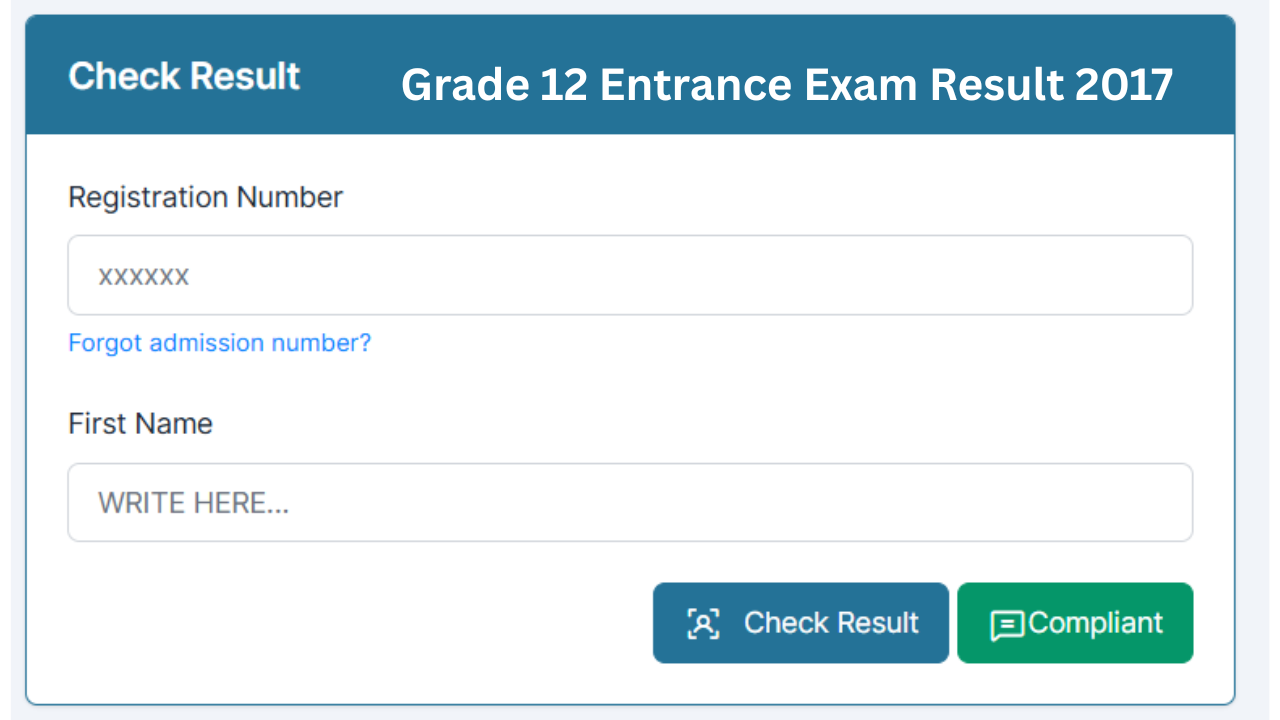Screen dimensions: 1280x720
Task: Click the right end of Registration Number field
Action: pos(1160,275)
